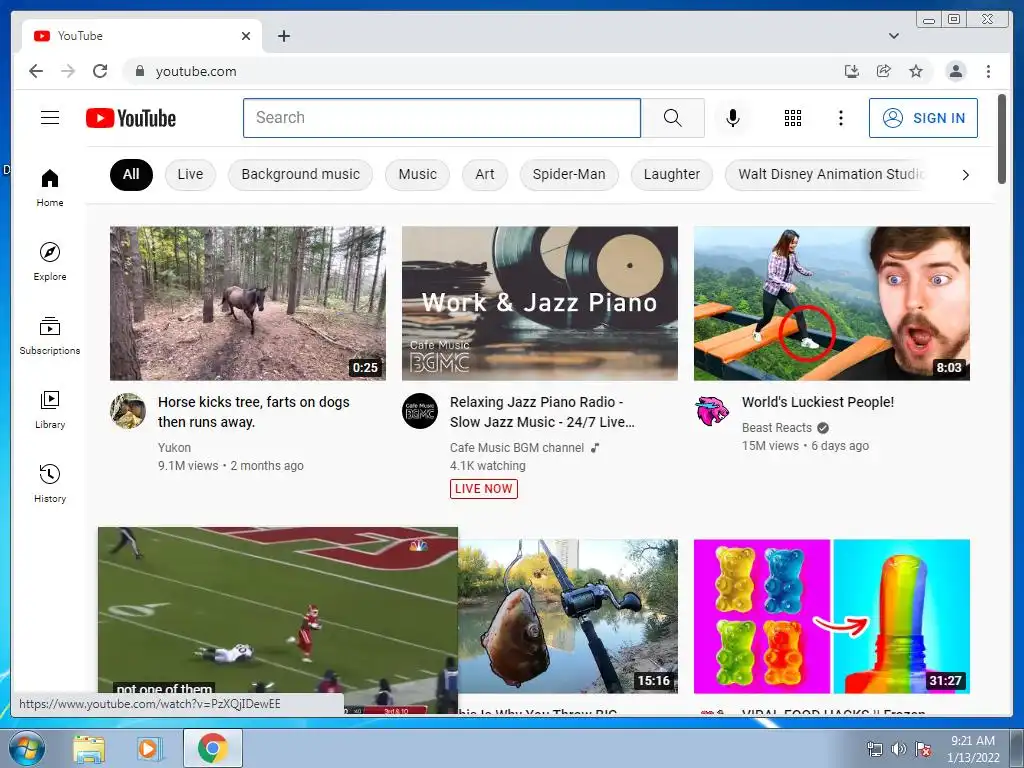Screen dimensions: 1024x768
Task: Click the volume speaker tray icon
Action: 899,749
